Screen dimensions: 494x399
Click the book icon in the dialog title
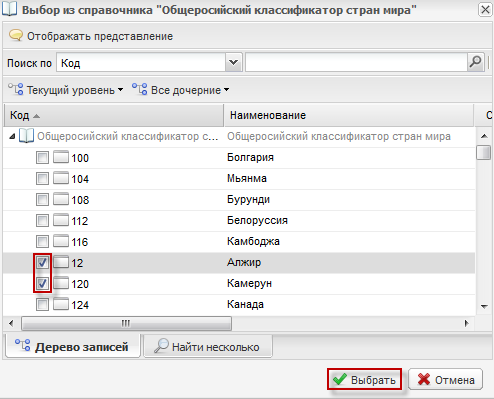(x=9, y=9)
